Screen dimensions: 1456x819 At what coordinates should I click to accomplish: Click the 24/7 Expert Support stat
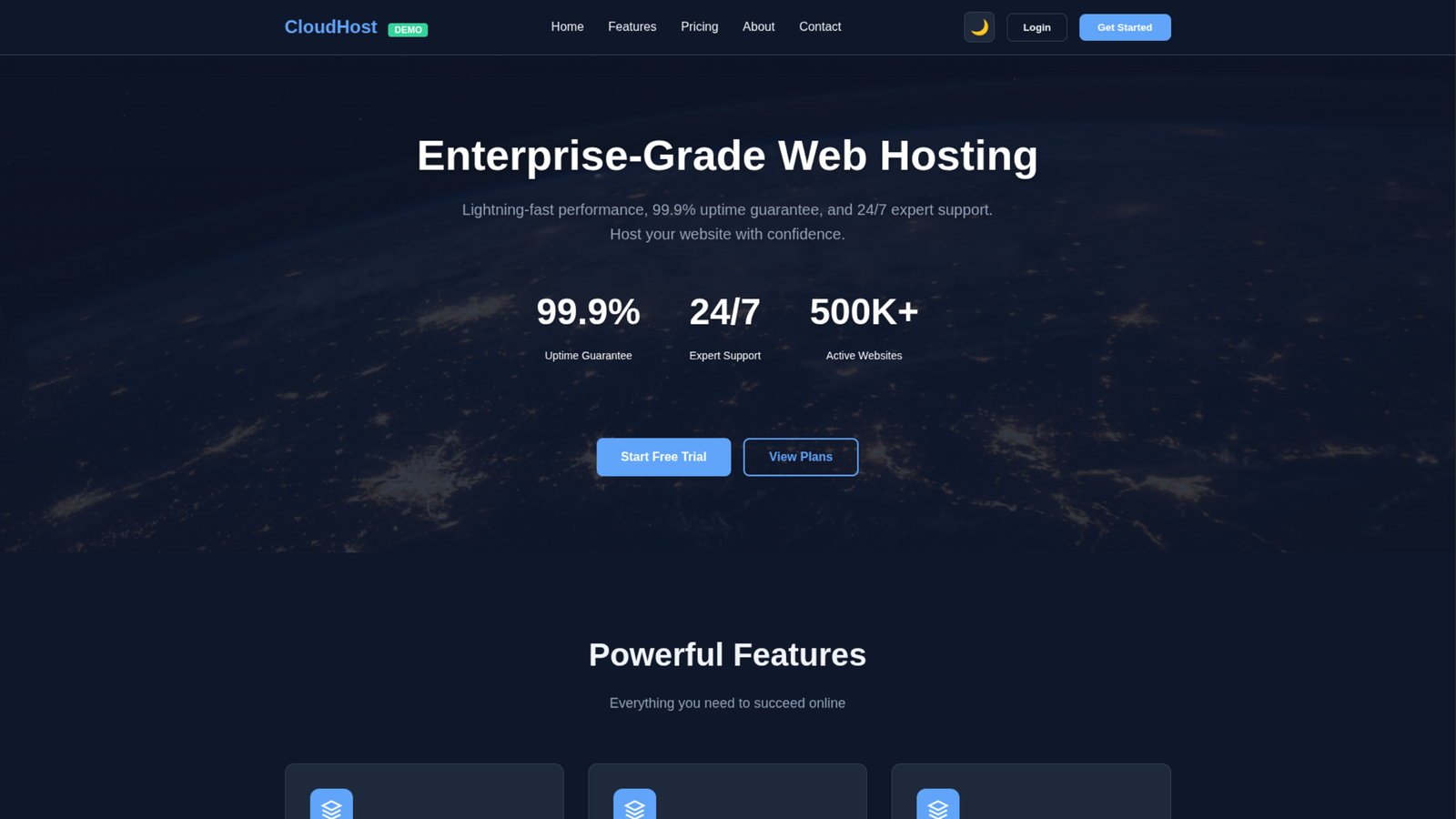(x=724, y=326)
